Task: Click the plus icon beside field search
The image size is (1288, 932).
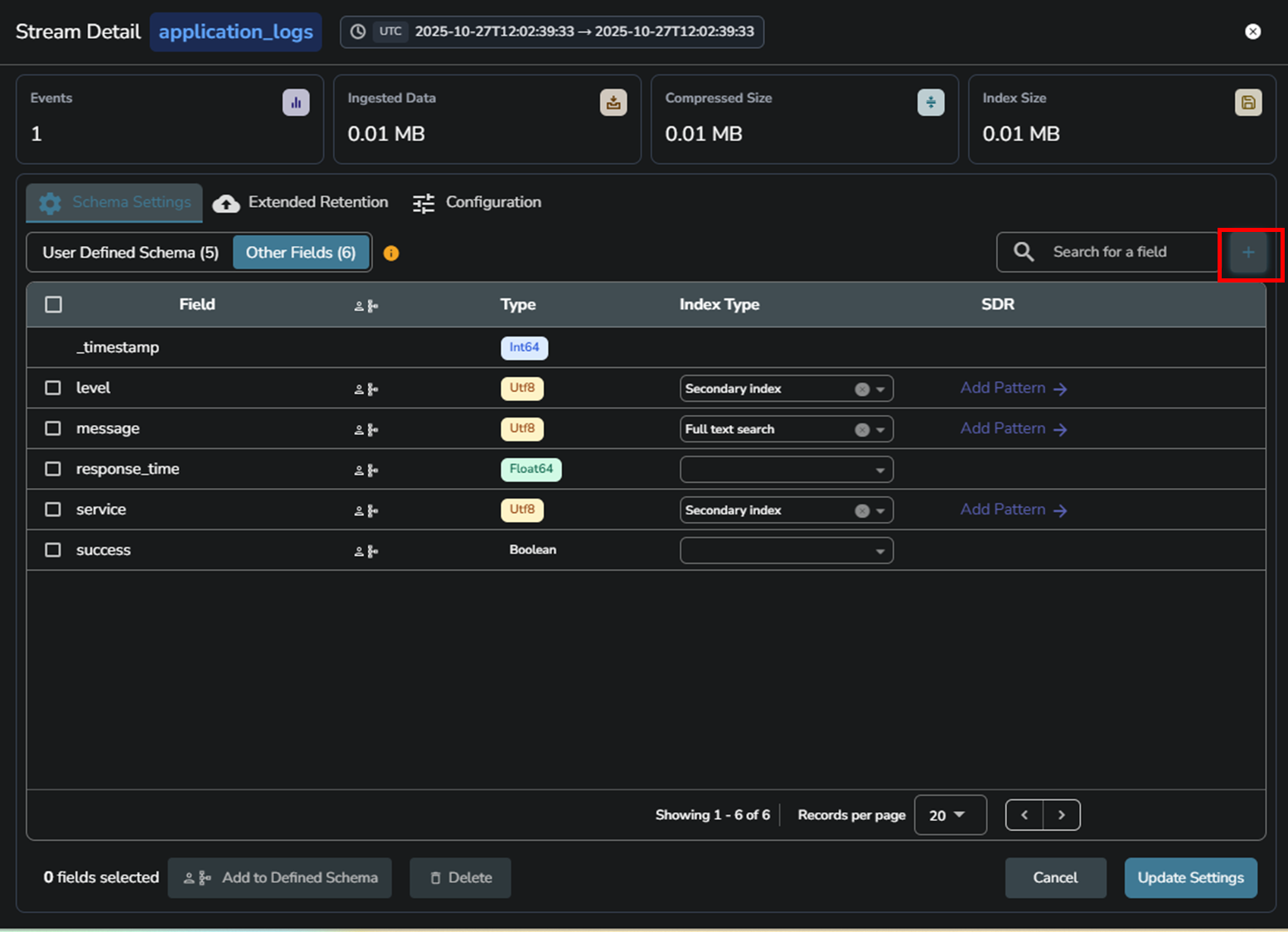Action: (1247, 253)
